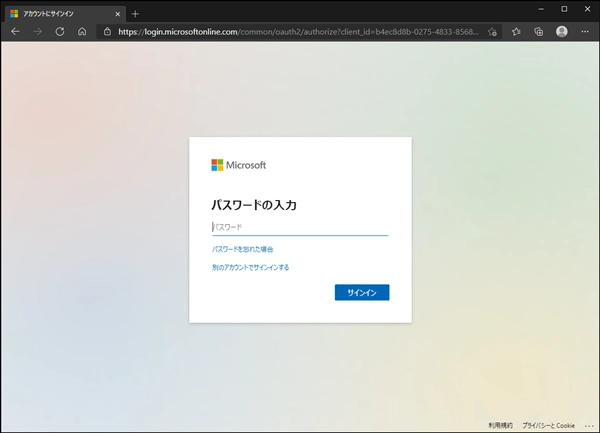
Task: Reload the sign-in page
Action: (60, 32)
